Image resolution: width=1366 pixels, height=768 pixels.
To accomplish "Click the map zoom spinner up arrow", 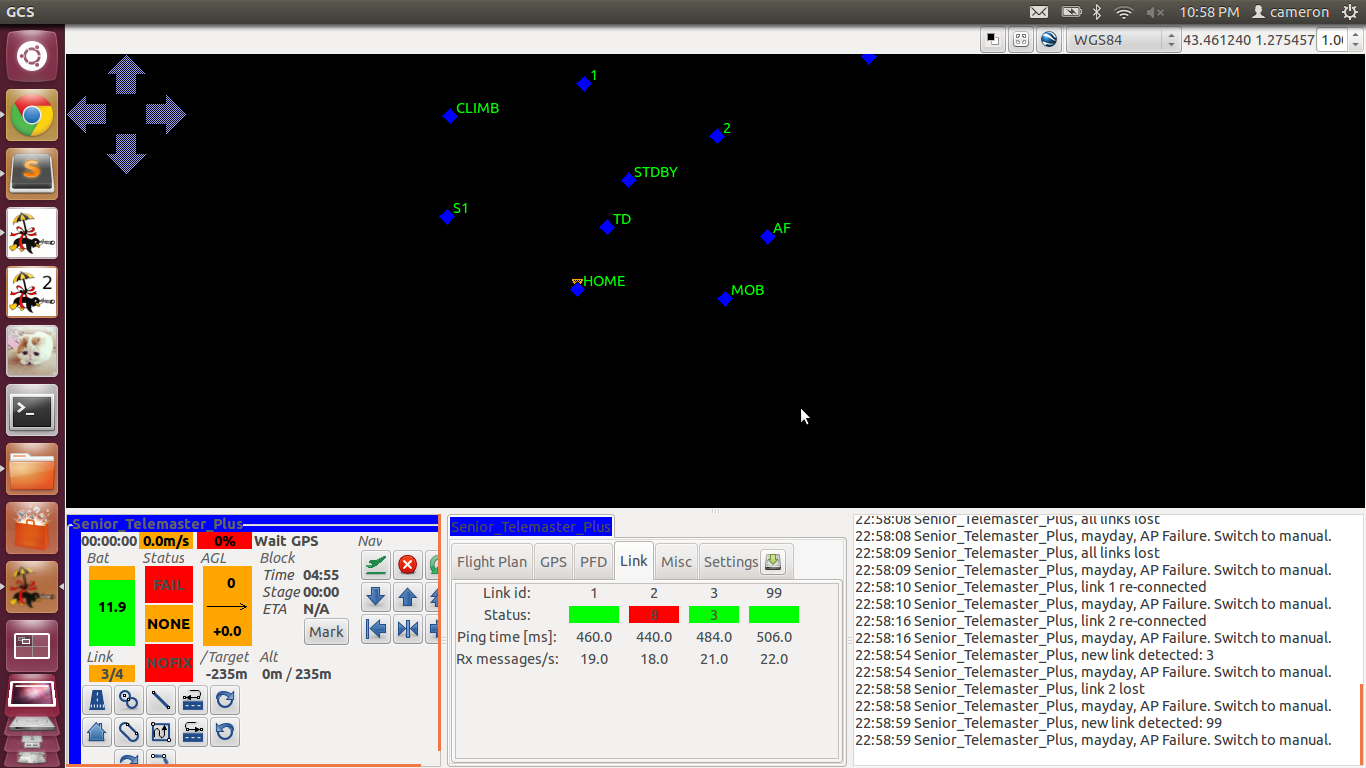I will click(1355, 35).
